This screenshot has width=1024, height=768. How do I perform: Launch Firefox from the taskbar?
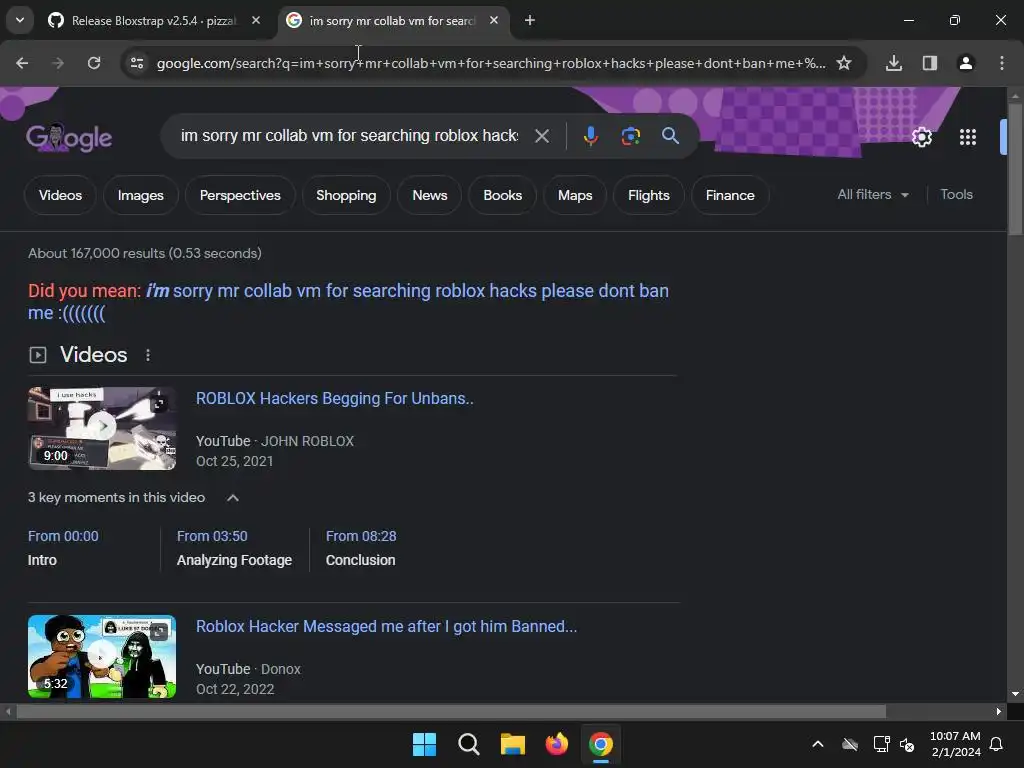point(556,744)
